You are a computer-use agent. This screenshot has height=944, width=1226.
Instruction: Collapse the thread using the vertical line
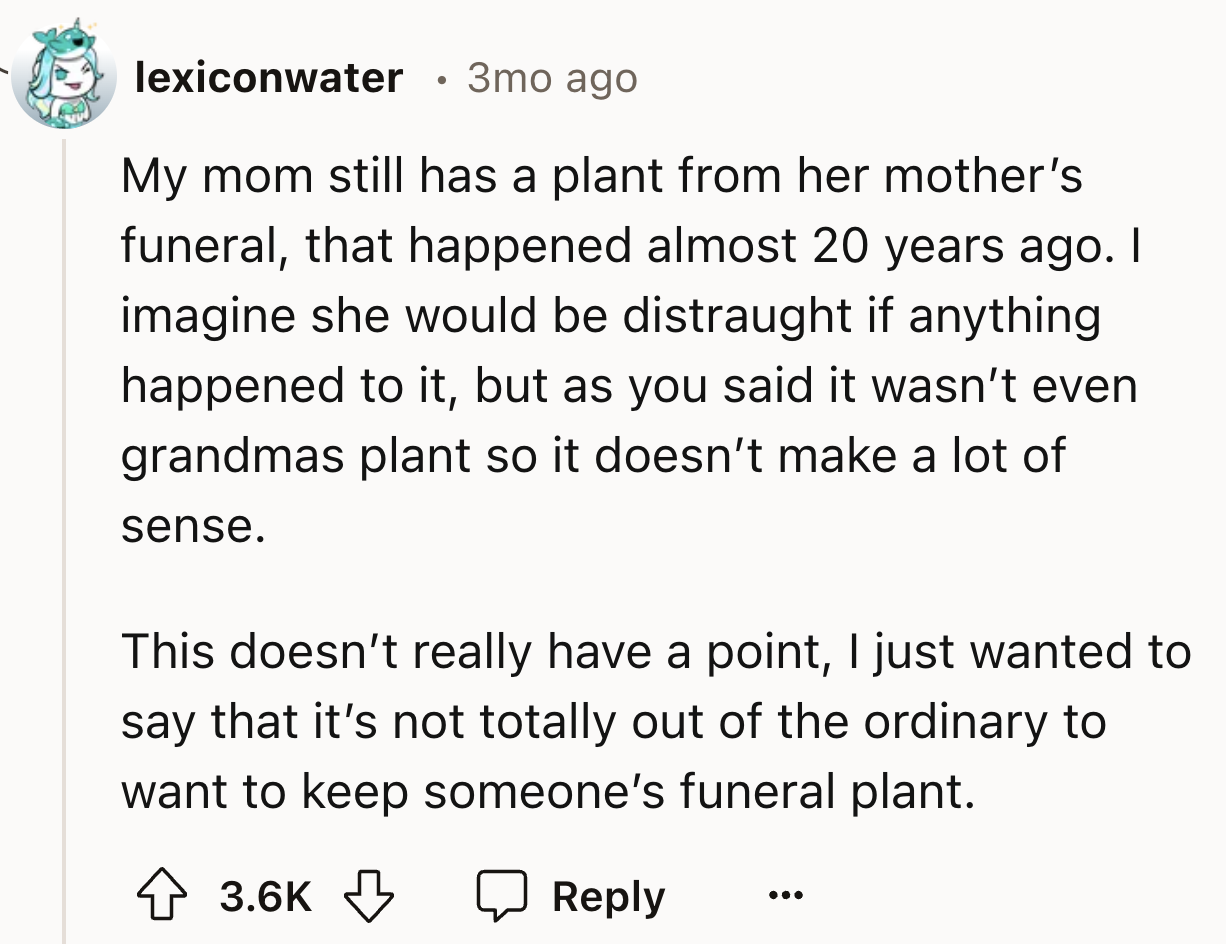(x=65, y=540)
